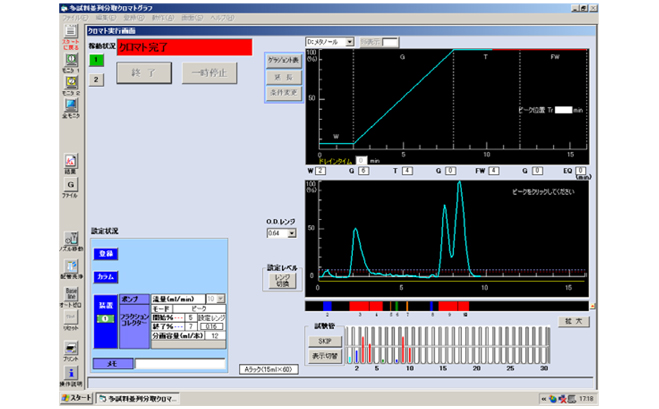This screenshot has height=409, width=659.
Task: Click the 開始% value 5 field
Action: [x=191, y=318]
